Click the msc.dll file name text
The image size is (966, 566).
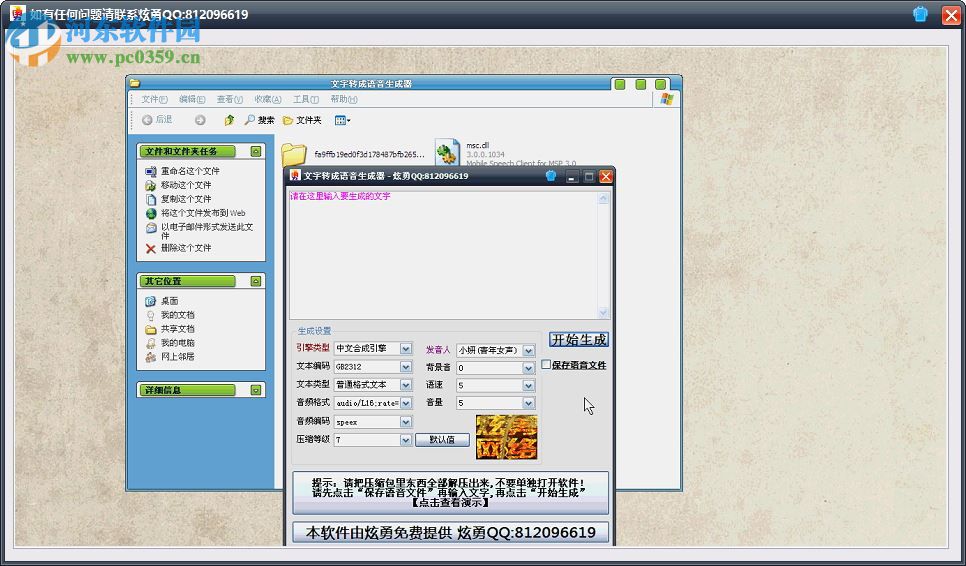pos(477,145)
